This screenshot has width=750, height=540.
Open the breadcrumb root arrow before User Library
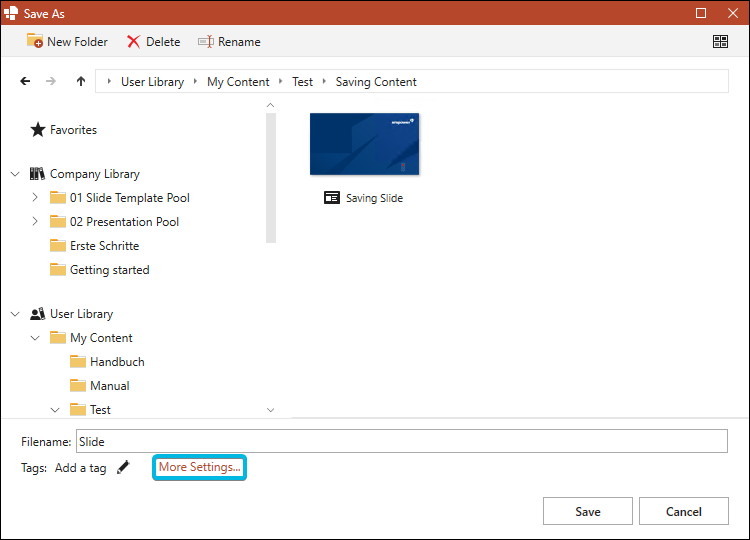click(x=109, y=81)
